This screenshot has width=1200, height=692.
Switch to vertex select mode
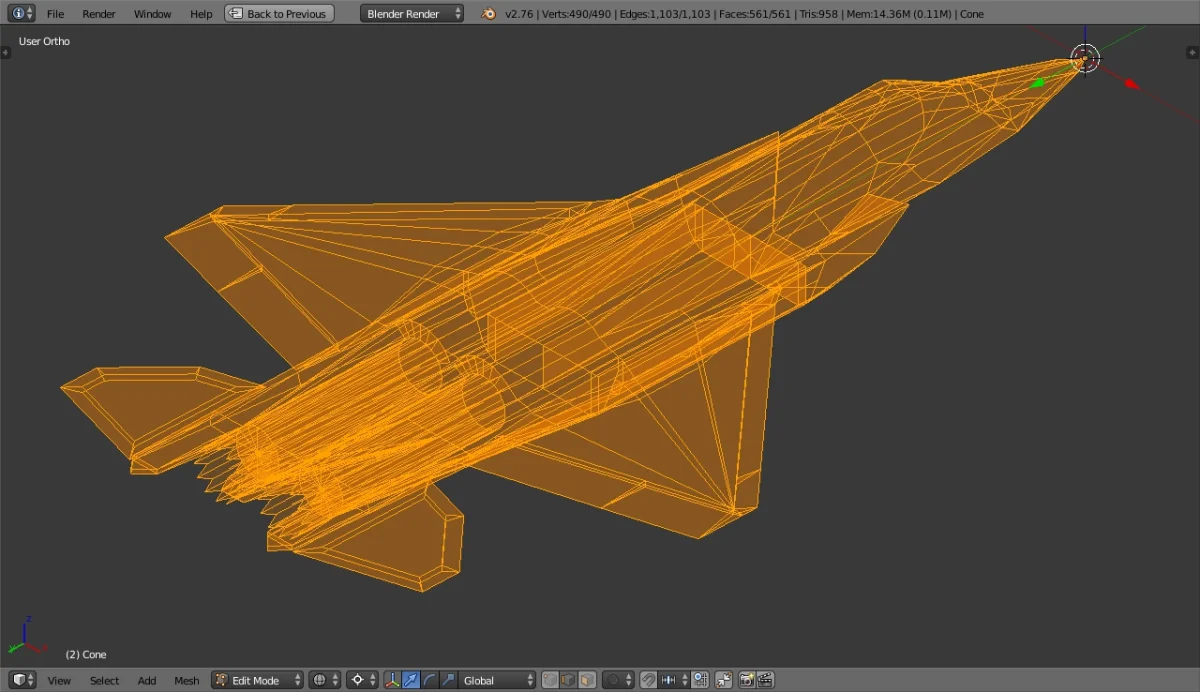point(549,680)
